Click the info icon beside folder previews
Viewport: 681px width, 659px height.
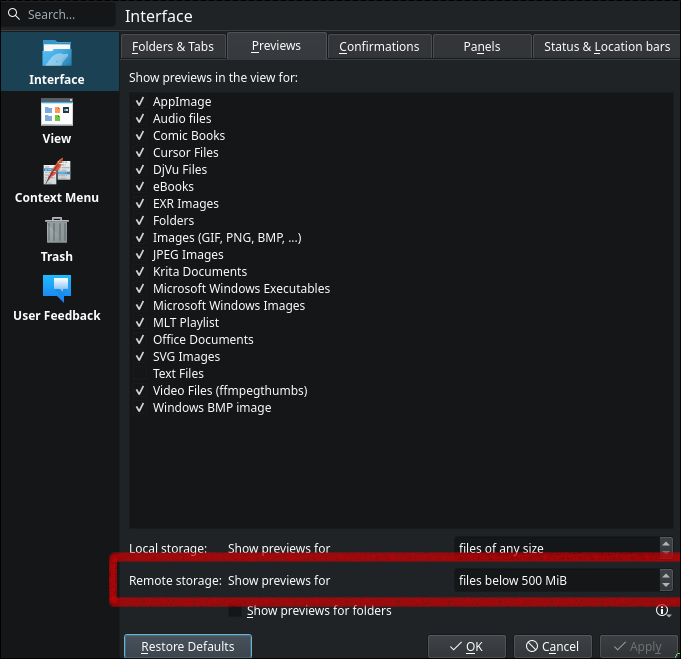pyautogui.click(x=662, y=611)
